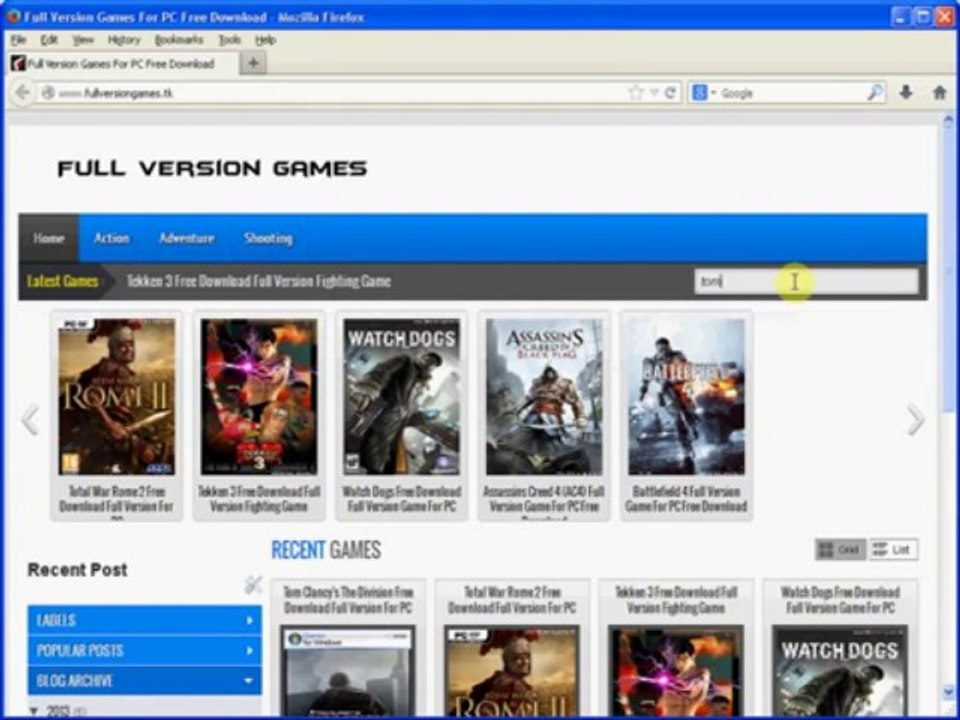
Task: Open the Action games category
Action: point(111,238)
